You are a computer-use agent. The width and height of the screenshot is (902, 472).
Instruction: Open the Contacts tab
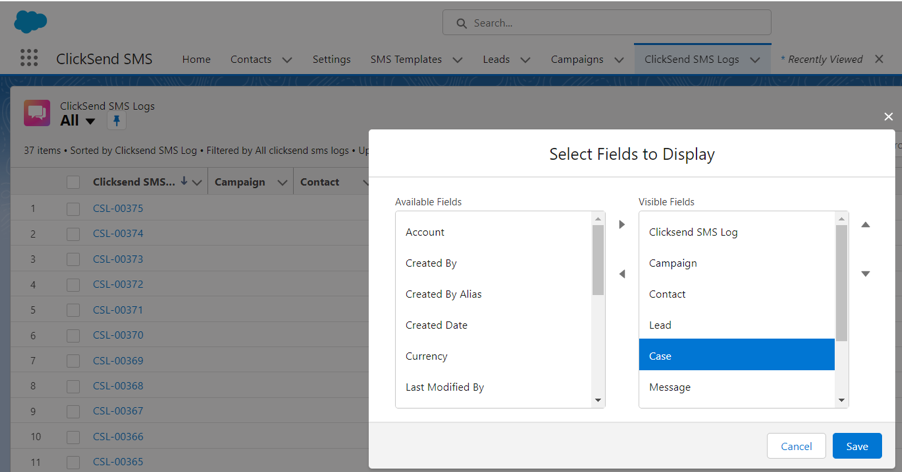tap(251, 59)
